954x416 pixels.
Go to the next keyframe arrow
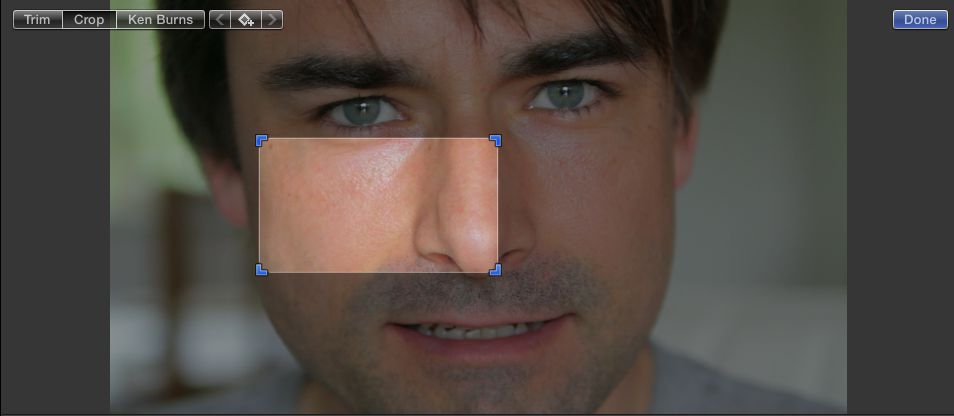(x=272, y=19)
